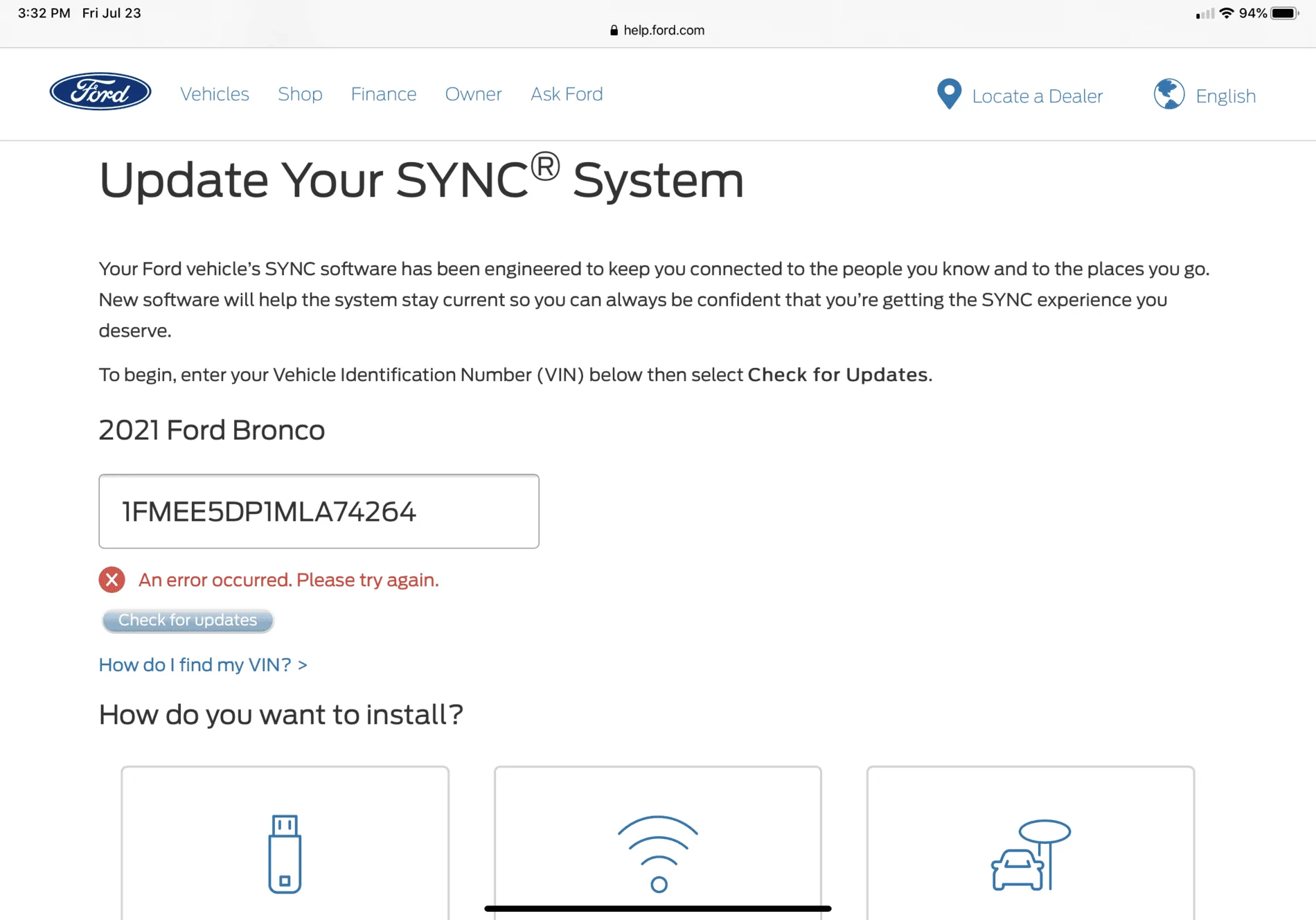Select the dealer visit car icon
1316x920 pixels.
pyautogui.click(x=1031, y=855)
